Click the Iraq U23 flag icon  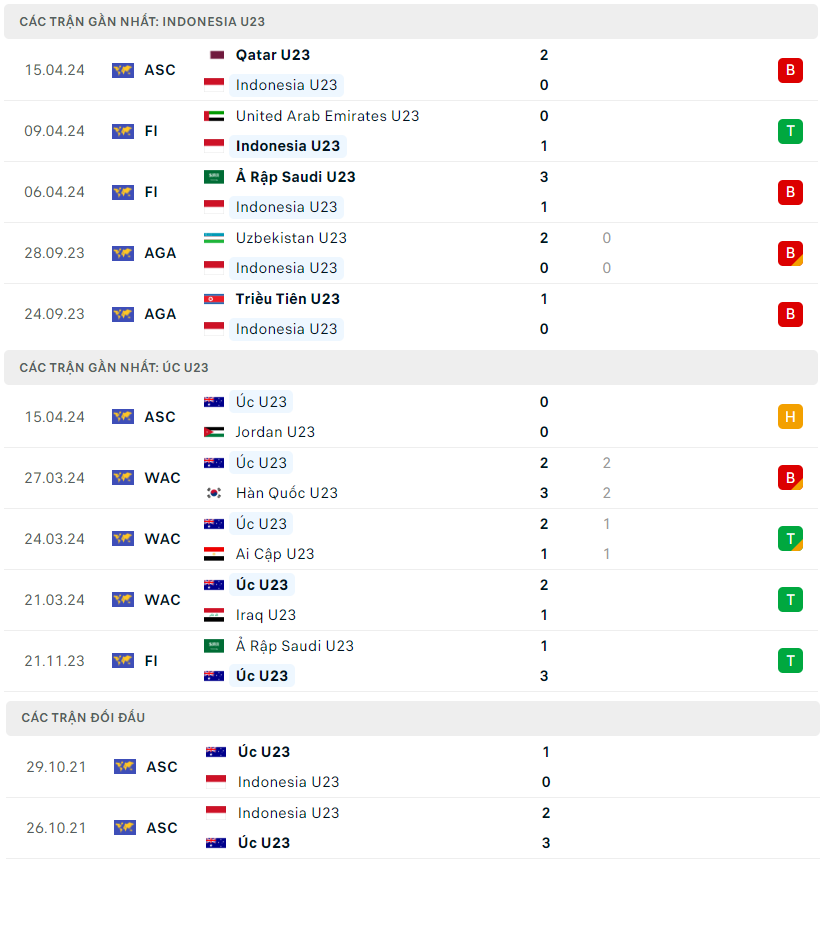[214, 615]
